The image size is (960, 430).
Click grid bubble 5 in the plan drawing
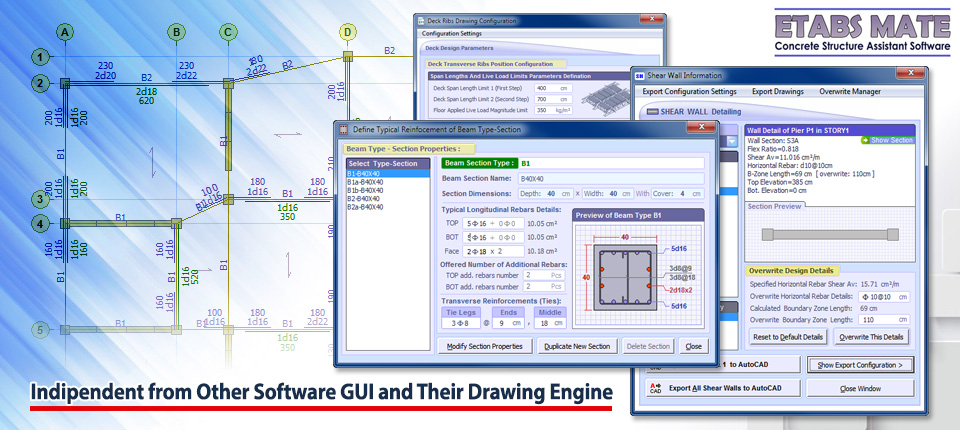point(40,330)
